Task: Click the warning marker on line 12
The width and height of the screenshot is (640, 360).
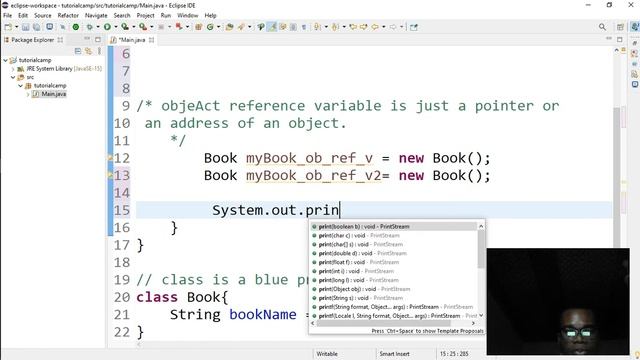Action: (110, 158)
